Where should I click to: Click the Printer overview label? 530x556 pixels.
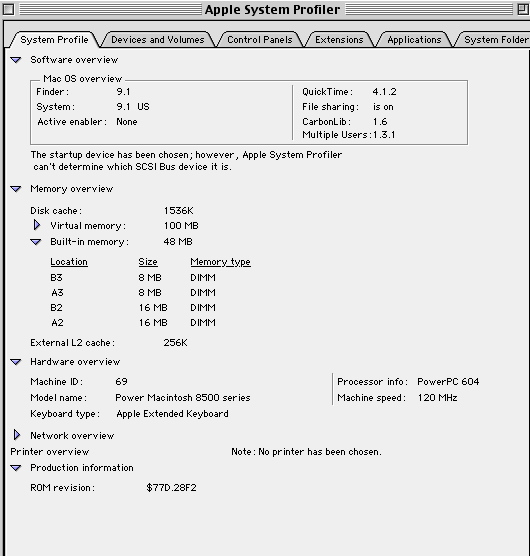[50, 452]
